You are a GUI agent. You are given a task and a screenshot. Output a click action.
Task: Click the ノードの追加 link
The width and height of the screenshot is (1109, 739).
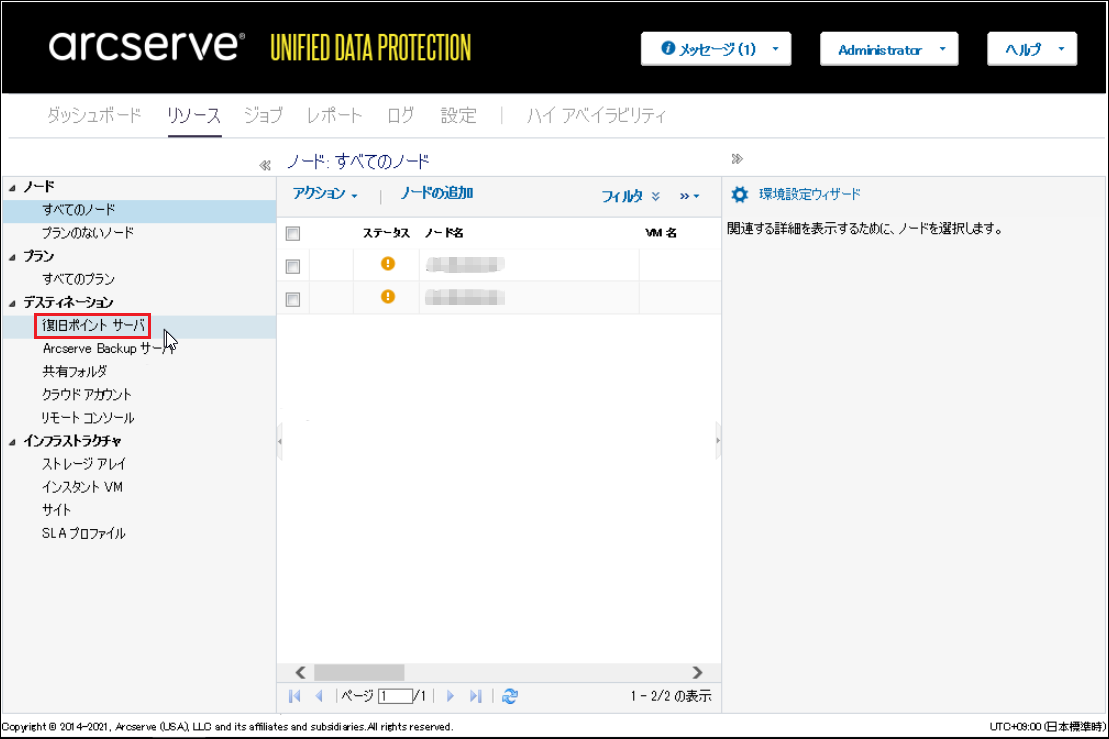coord(437,194)
